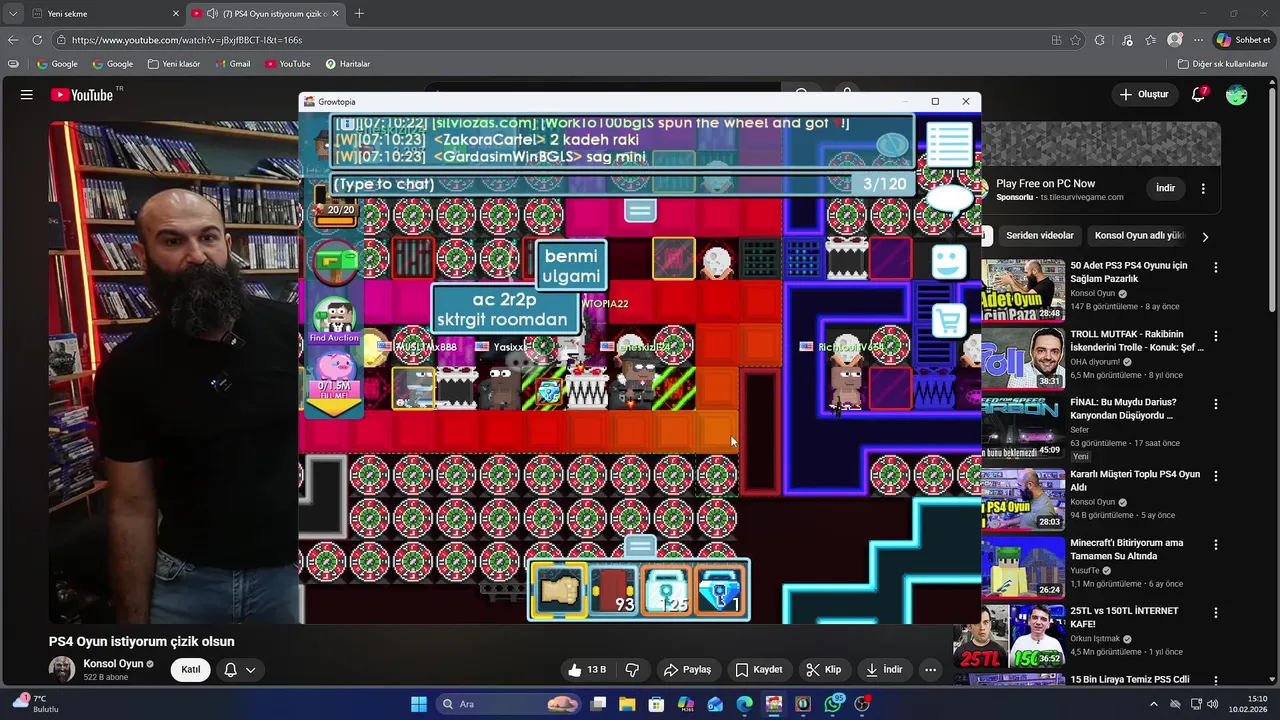This screenshot has width=1280, height=720.
Task: Open Minecraft'ı Bitiriyorum video thumbnail
Action: [1023, 566]
